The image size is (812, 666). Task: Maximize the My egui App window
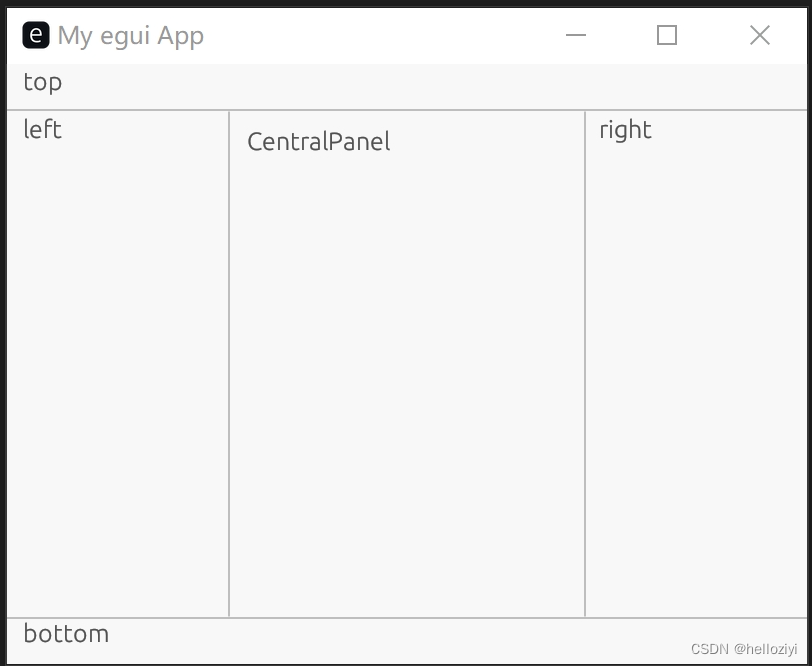click(667, 34)
